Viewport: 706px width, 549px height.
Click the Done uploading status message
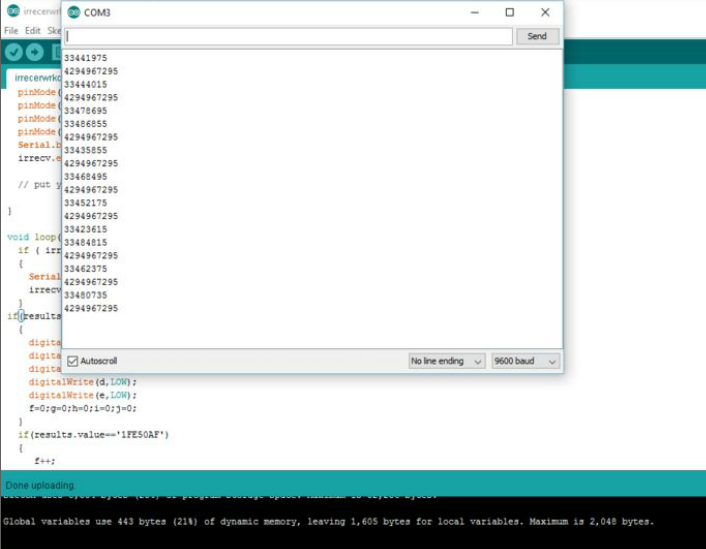40,485
